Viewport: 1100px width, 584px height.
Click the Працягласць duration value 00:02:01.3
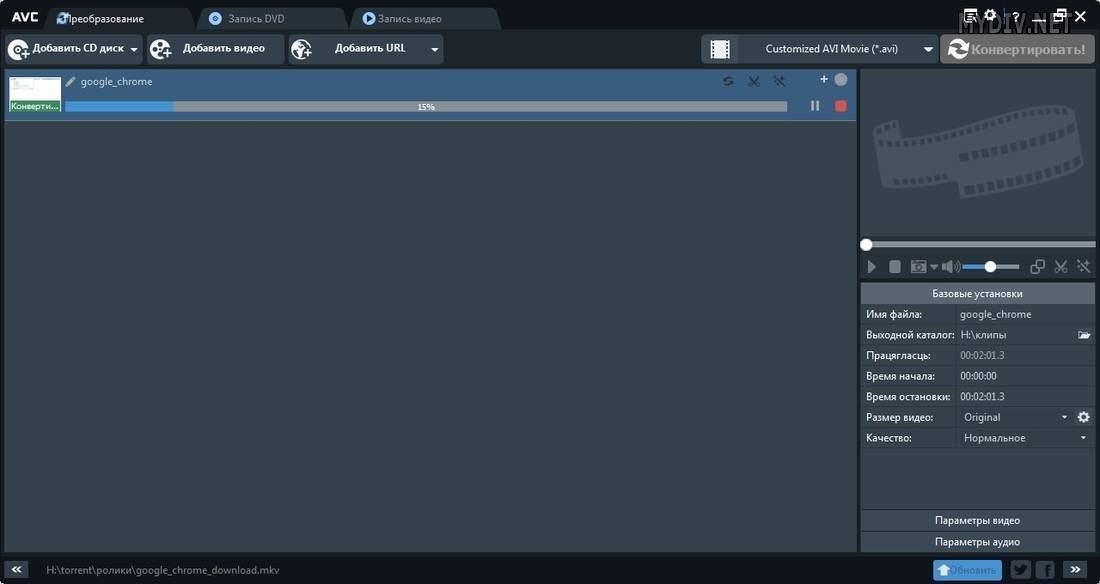pyautogui.click(x=982, y=355)
